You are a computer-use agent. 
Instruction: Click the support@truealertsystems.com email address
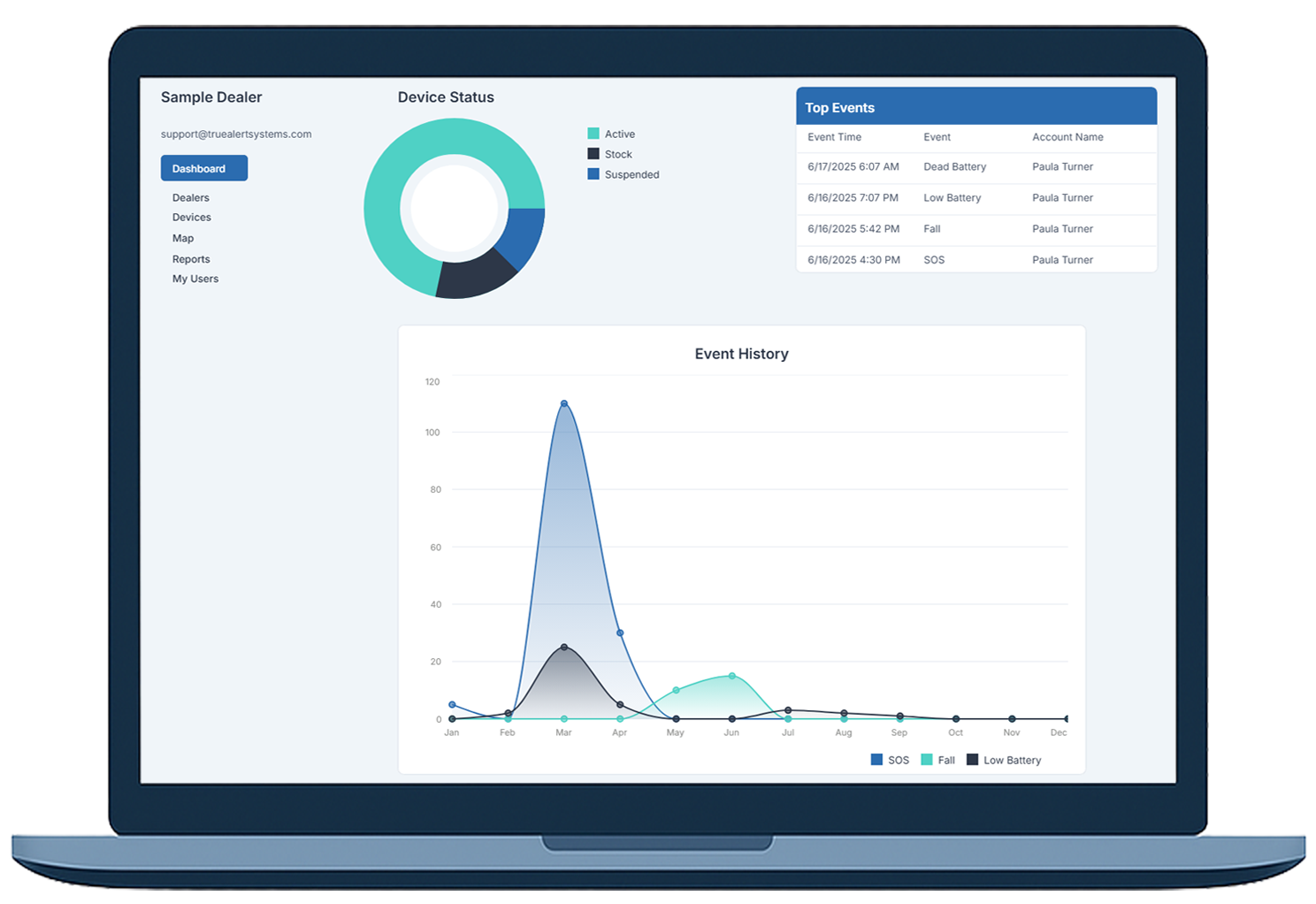click(235, 134)
